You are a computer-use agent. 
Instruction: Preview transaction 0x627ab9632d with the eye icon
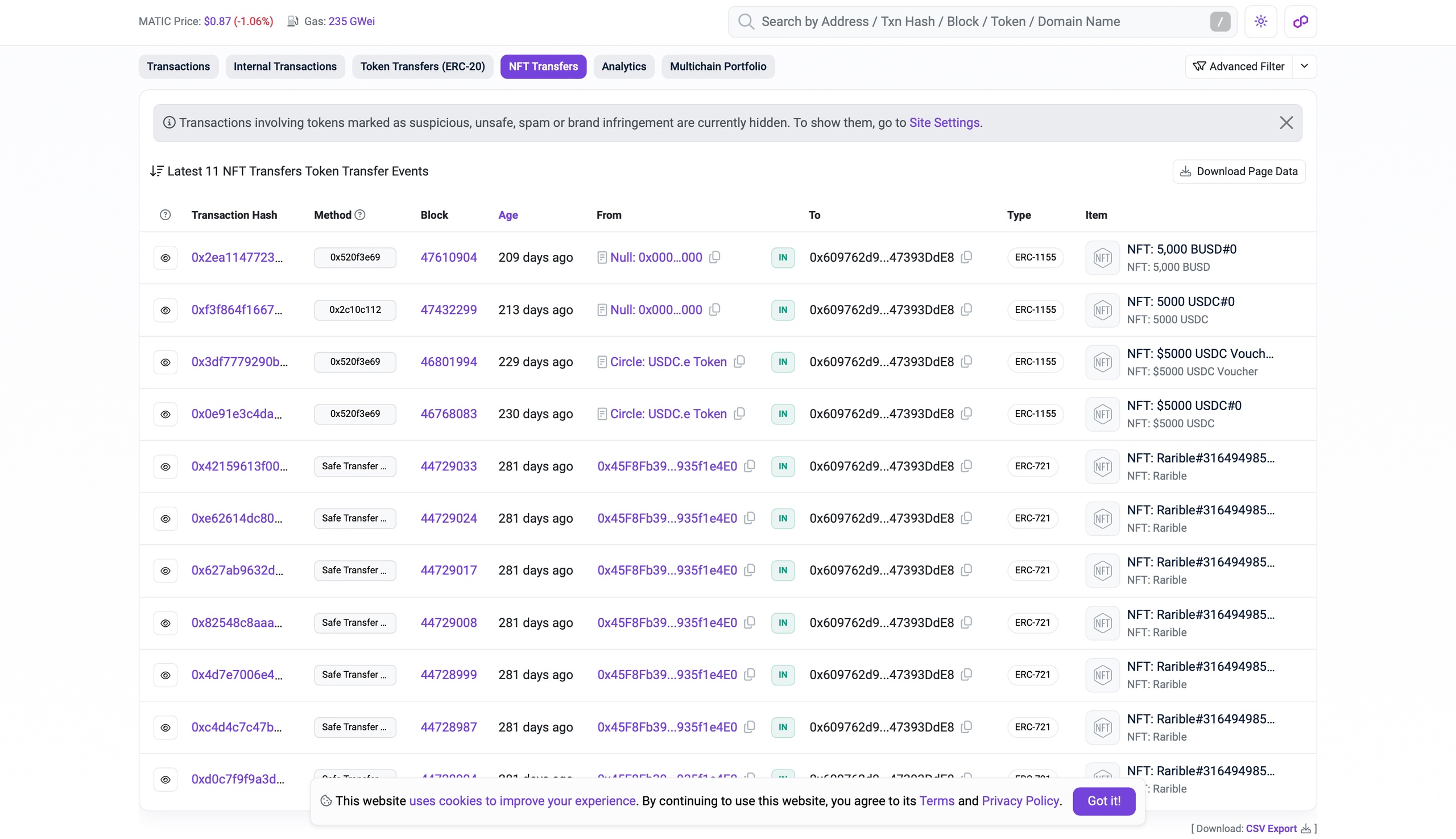tap(166, 571)
